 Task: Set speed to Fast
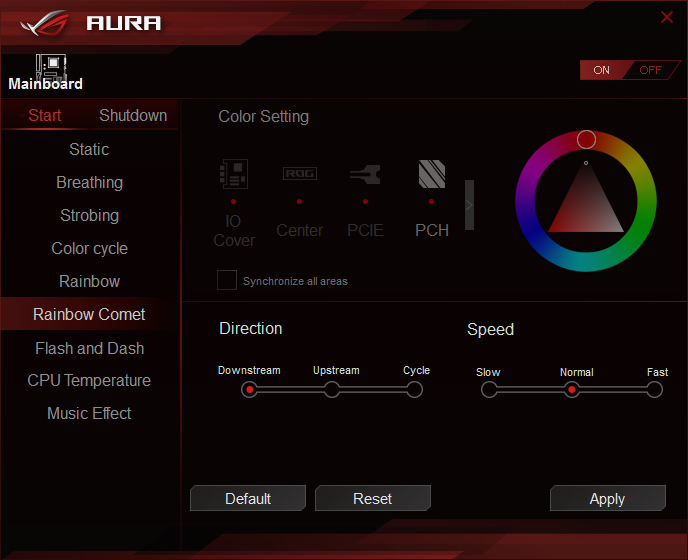654,389
